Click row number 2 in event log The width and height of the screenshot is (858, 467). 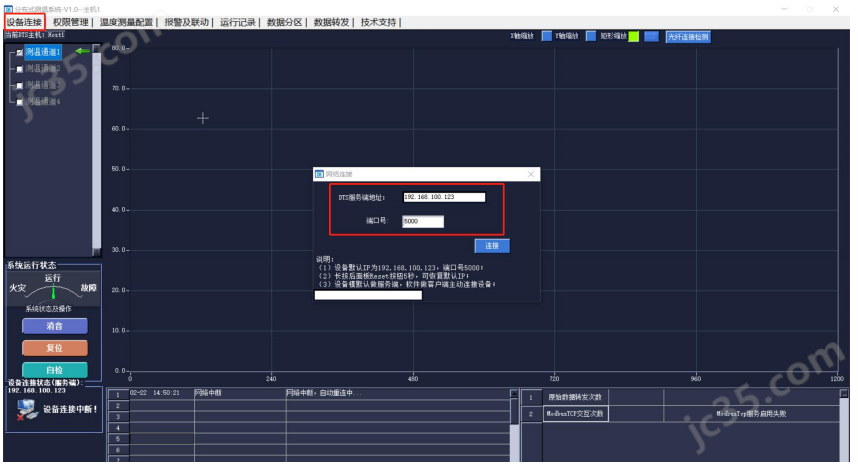click(118, 406)
